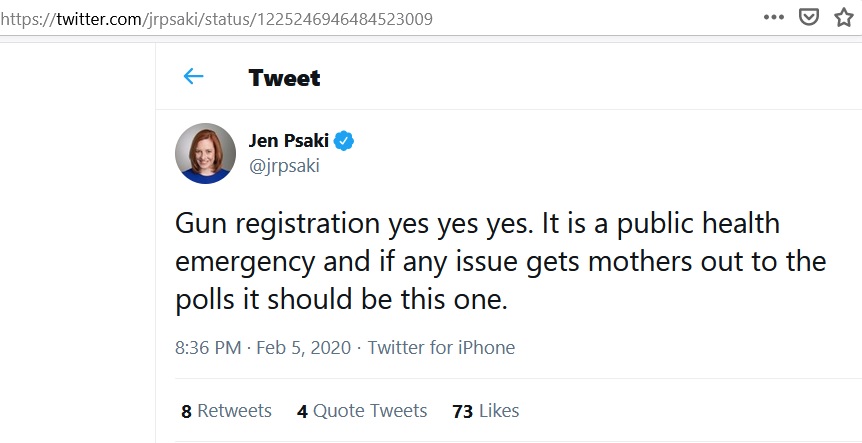Click the blue verified badge

click(344, 141)
